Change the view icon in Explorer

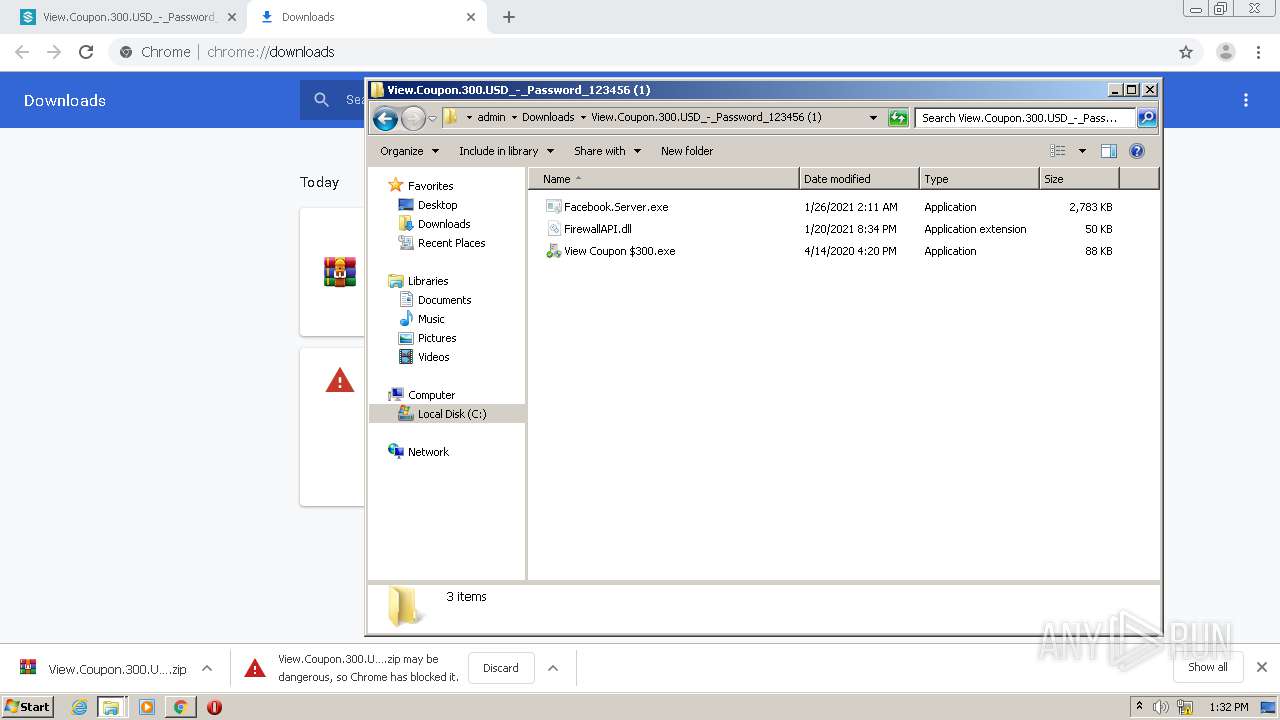click(x=1058, y=151)
